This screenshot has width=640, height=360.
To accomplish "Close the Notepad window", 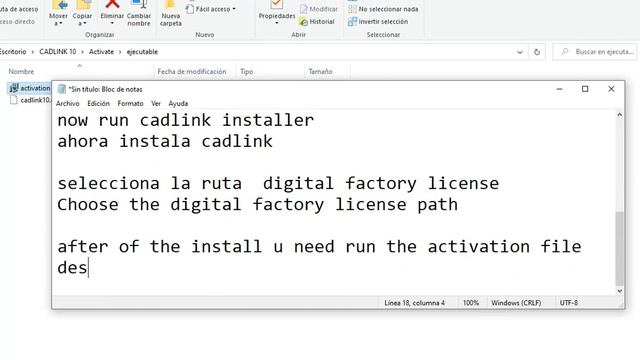I will [x=611, y=89].
